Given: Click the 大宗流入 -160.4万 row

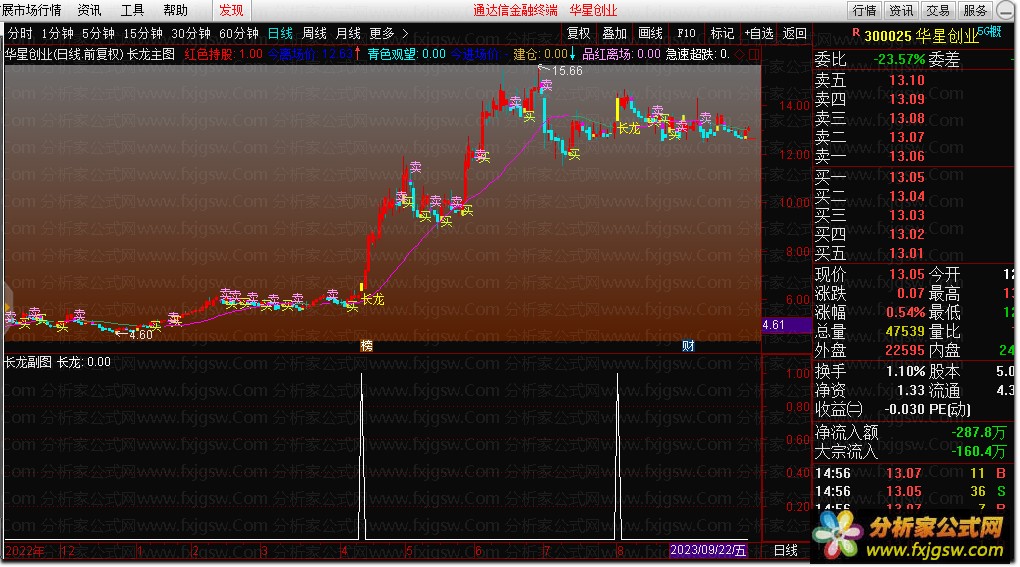Looking at the screenshot, I should coord(911,451).
